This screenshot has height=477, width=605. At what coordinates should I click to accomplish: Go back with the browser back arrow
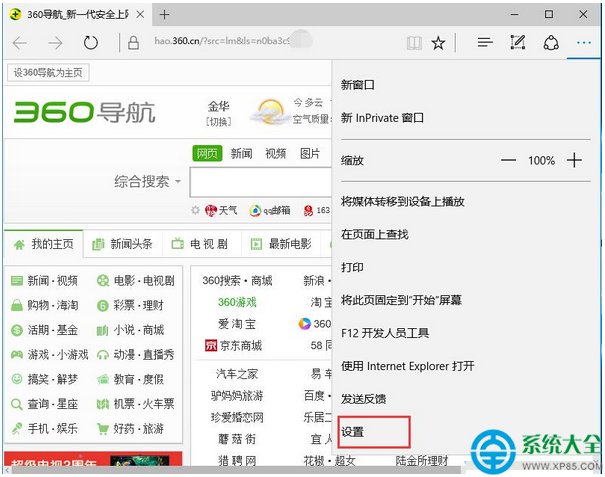(x=20, y=43)
